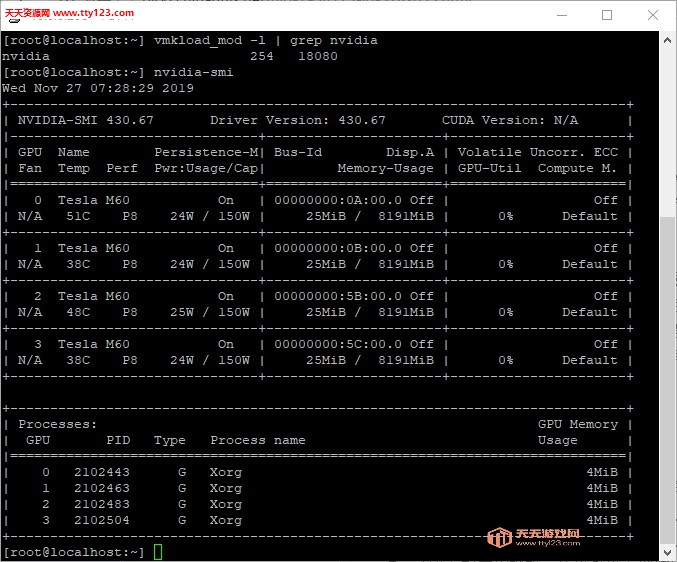
Task: Click the 'Process name' column header
Action: (258, 440)
